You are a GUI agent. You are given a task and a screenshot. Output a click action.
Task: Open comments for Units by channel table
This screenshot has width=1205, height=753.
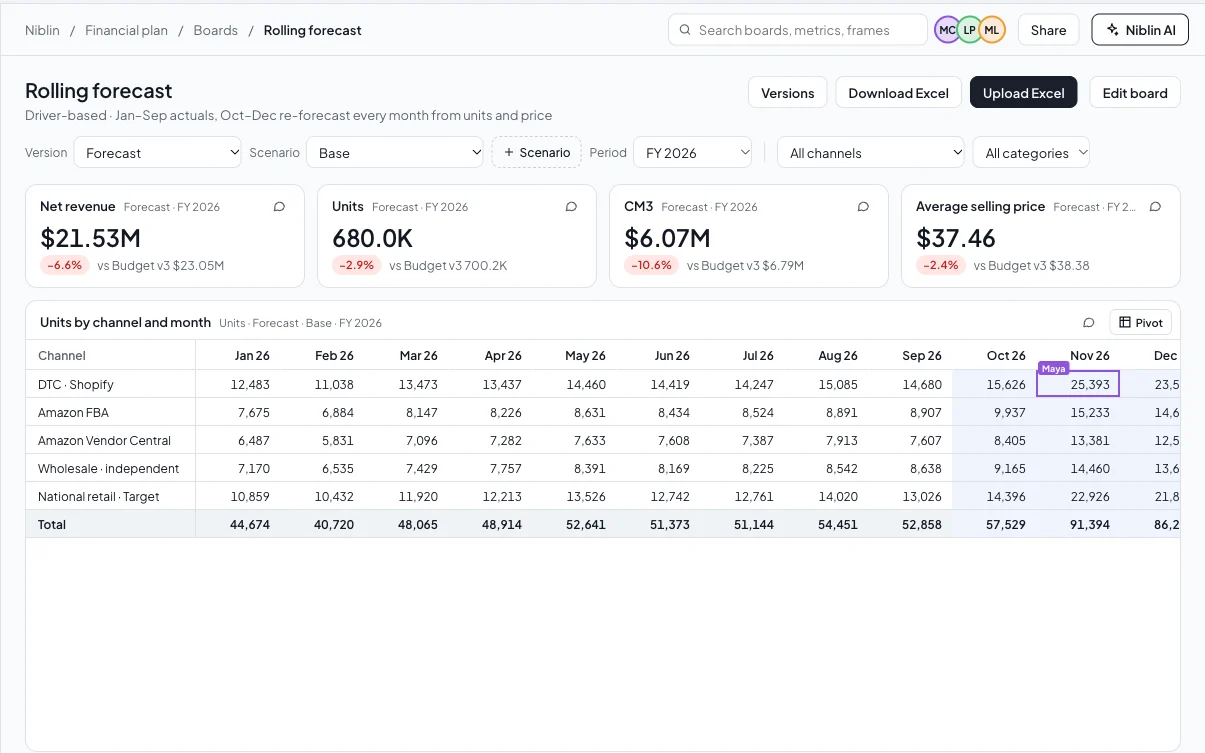pyautogui.click(x=1089, y=322)
